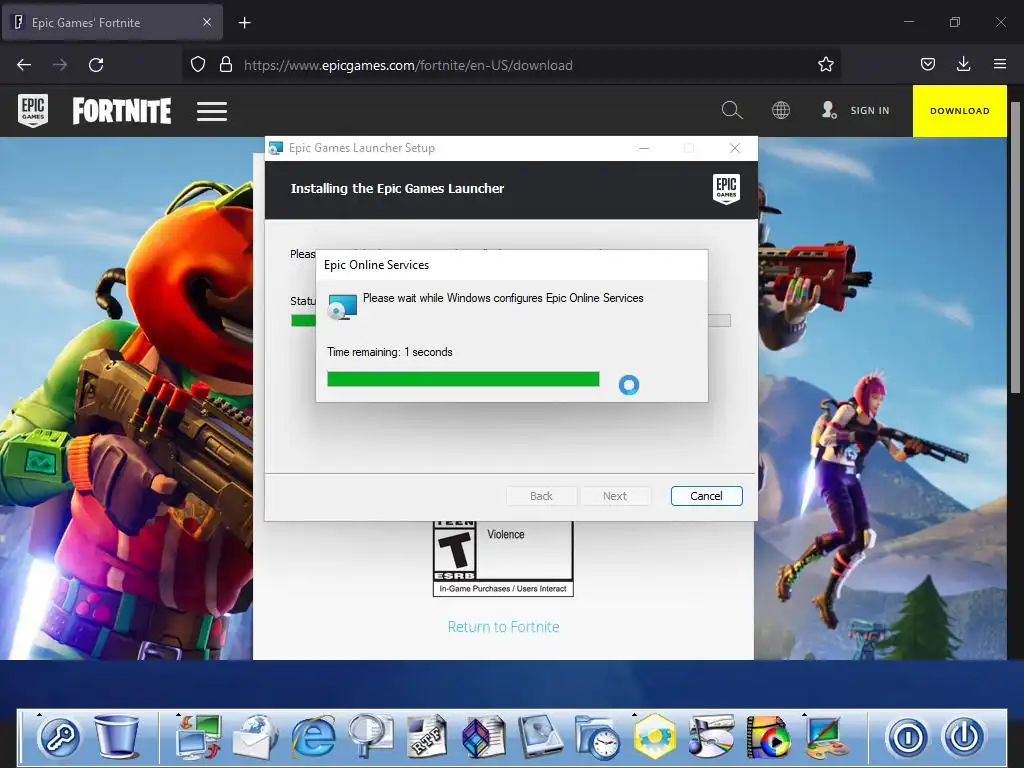This screenshot has height=768, width=1024.
Task: Select the Epic Games' Fortnite browser tab
Action: click(112, 22)
